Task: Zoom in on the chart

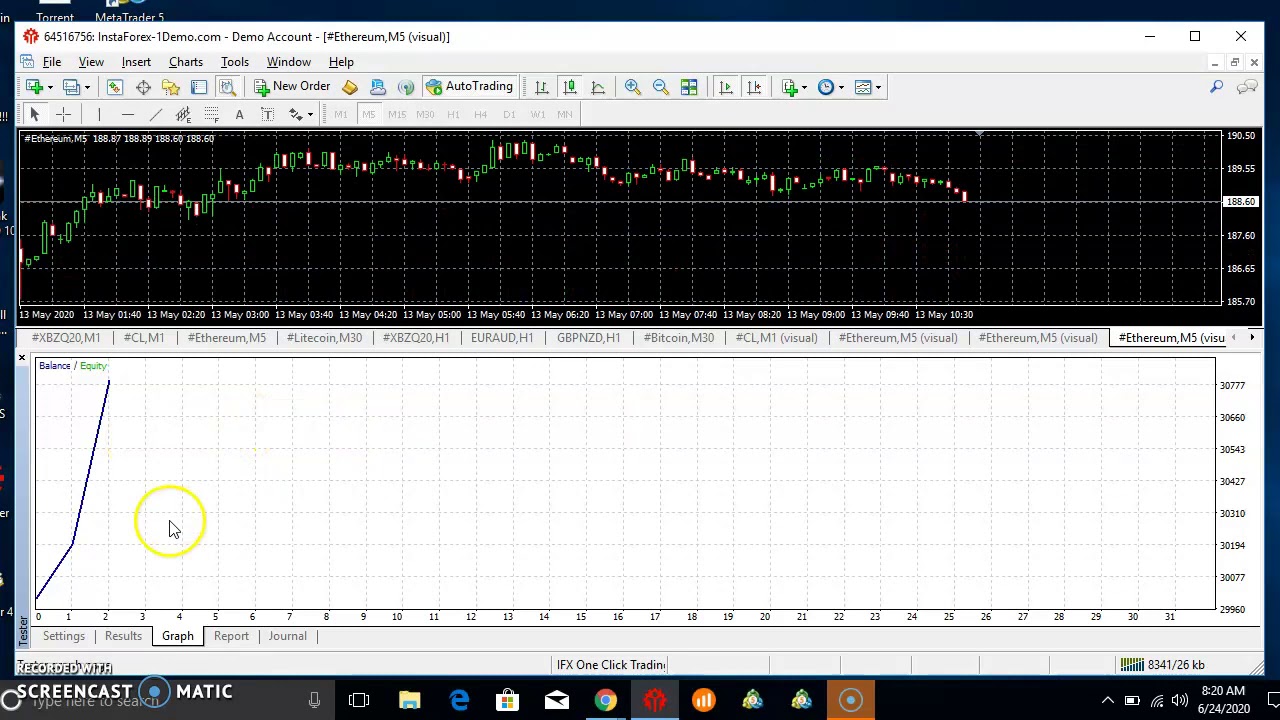Action: pos(632,87)
